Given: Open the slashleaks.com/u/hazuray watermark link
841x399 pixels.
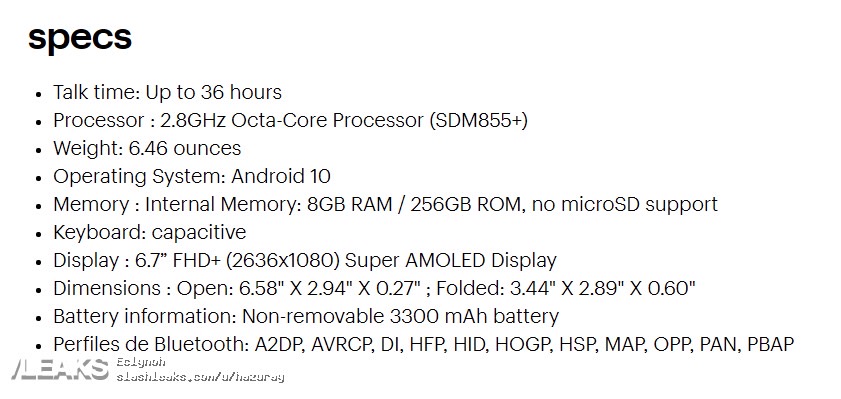Looking at the screenshot, I should (x=200, y=377).
